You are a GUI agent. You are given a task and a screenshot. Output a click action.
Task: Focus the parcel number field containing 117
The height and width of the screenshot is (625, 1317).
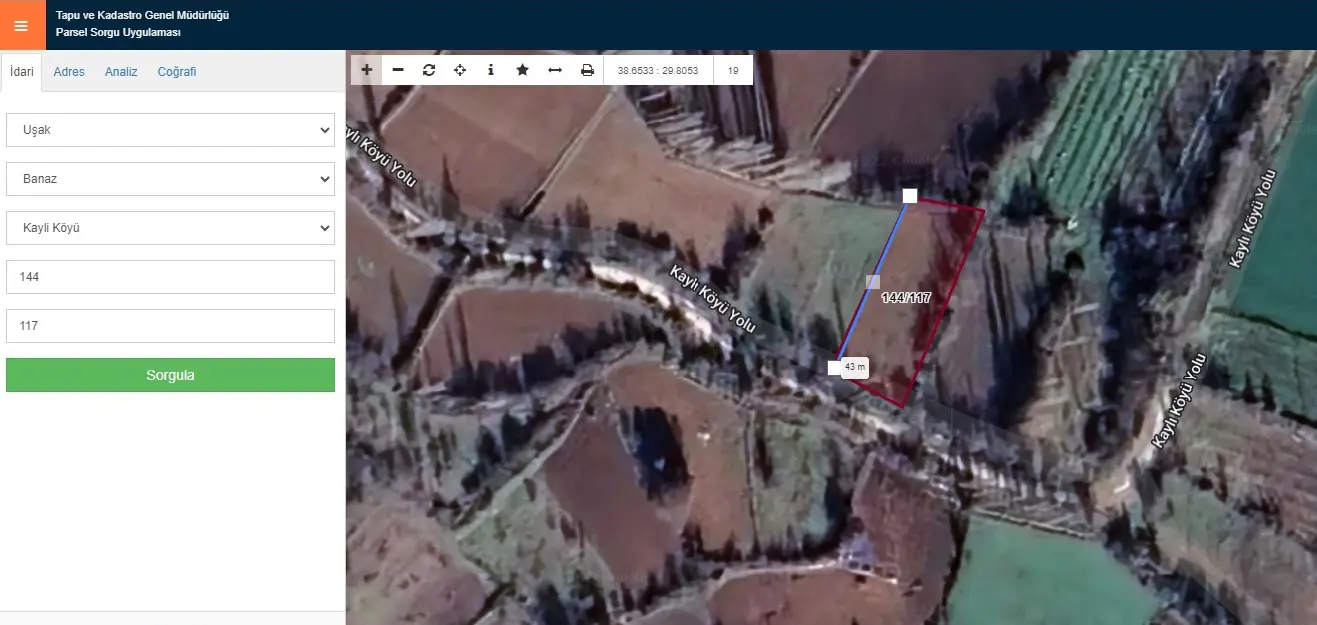point(170,326)
